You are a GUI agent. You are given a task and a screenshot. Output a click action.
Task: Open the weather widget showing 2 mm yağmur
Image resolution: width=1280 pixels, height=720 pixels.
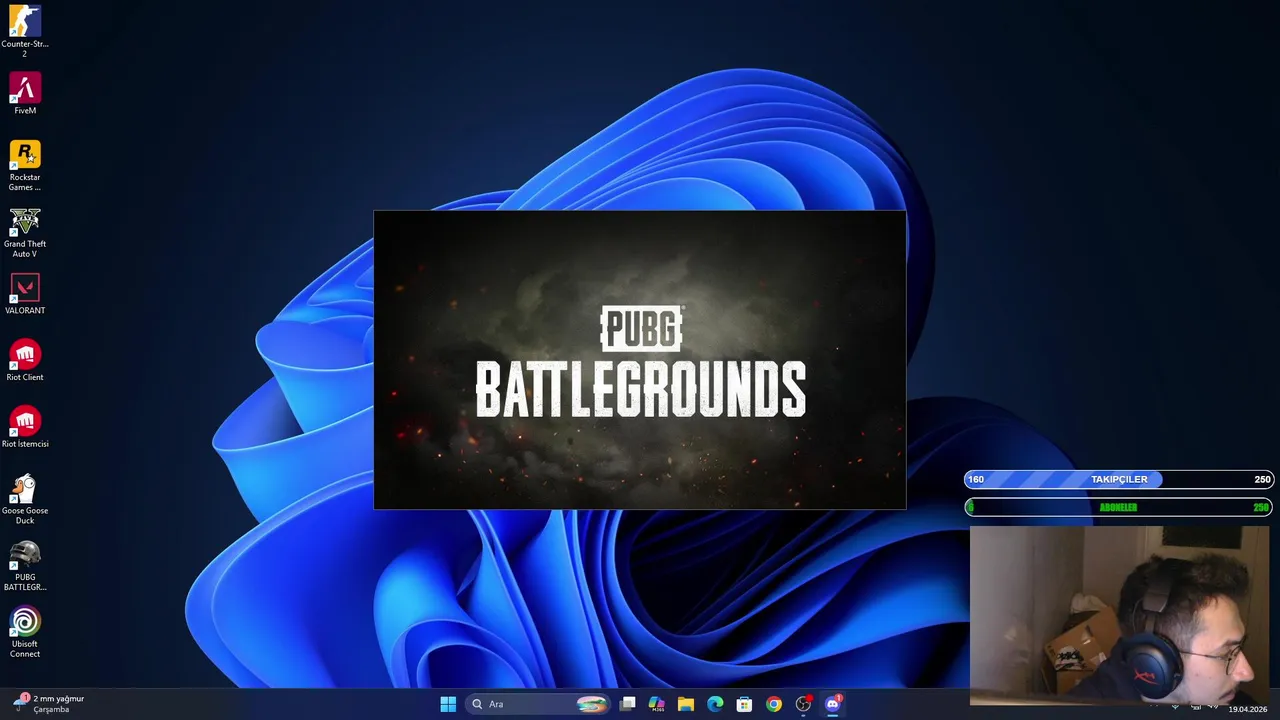(x=50, y=704)
